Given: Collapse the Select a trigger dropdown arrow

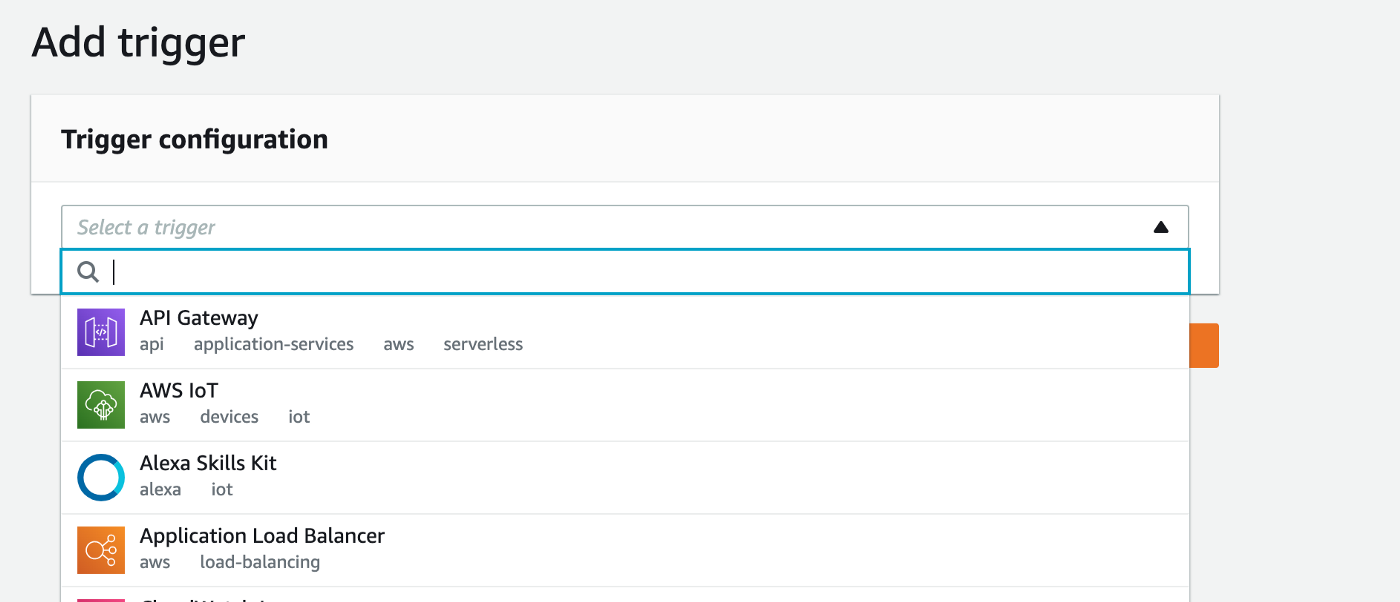Looking at the screenshot, I should (x=1161, y=227).
